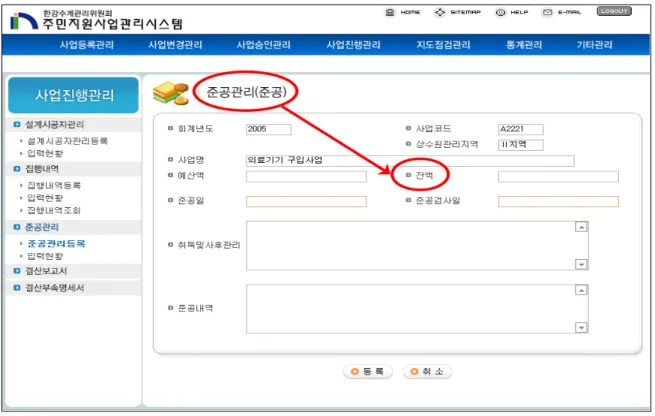Image resolution: width=655 pixels, height=416 pixels.
Task: Click the 준공내역 scrollbar up arrow
Action: click(581, 290)
